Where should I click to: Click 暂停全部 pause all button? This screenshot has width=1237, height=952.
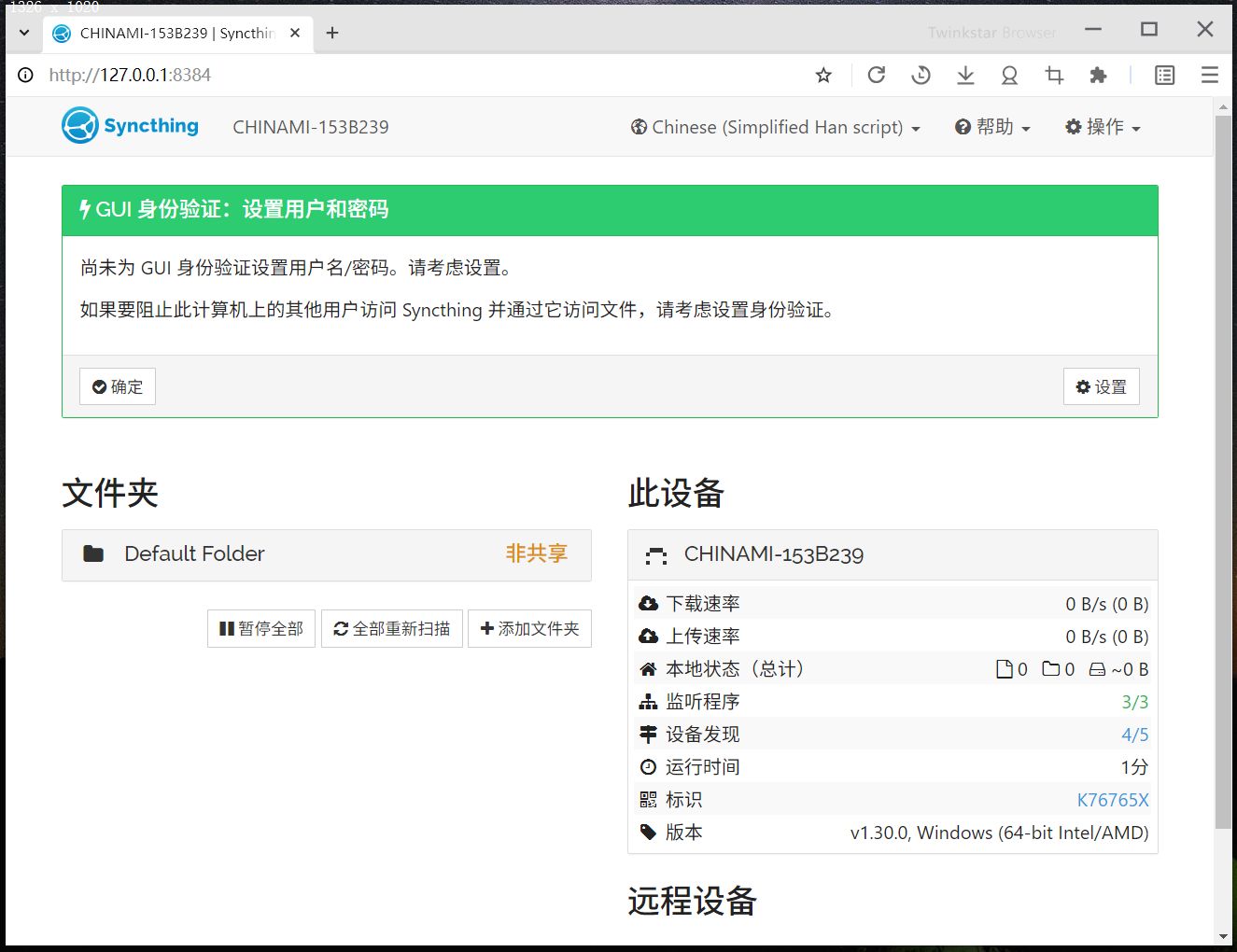point(261,628)
